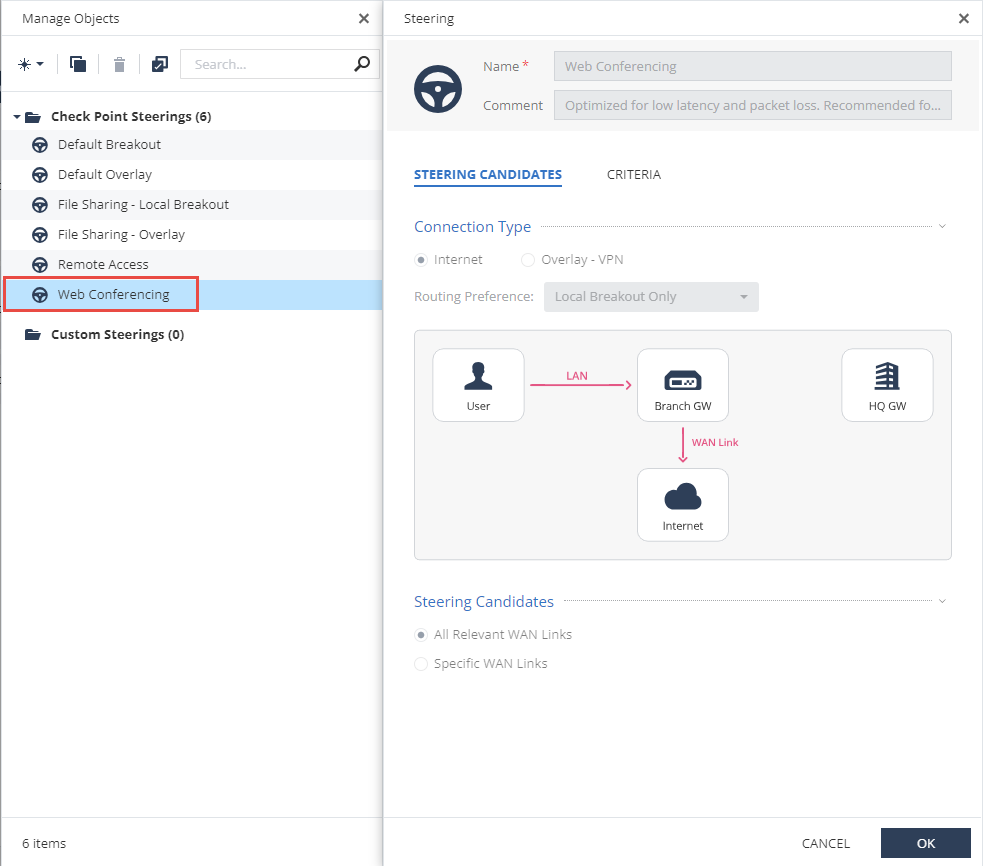Click the clone object icon in toolbar
The width and height of the screenshot is (983, 866).
78,64
